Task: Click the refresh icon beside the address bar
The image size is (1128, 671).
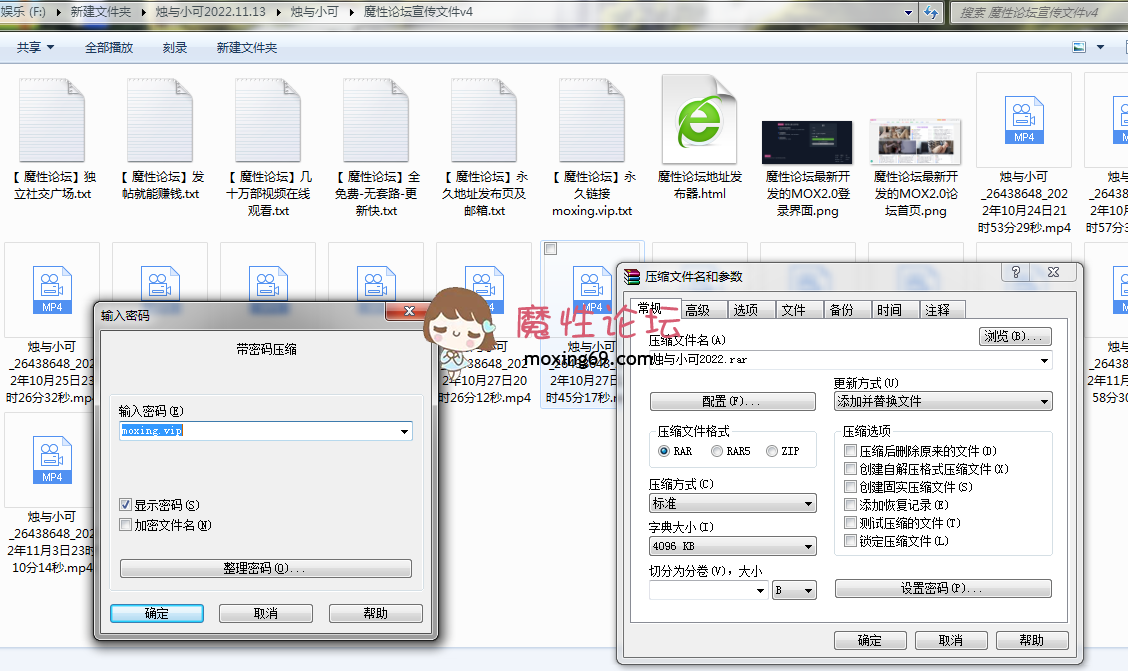Action: 932,13
